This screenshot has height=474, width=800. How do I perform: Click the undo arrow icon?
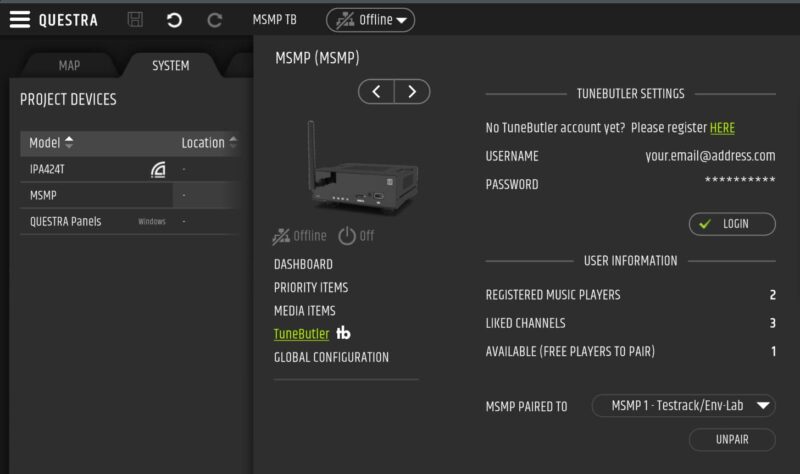pos(174,20)
